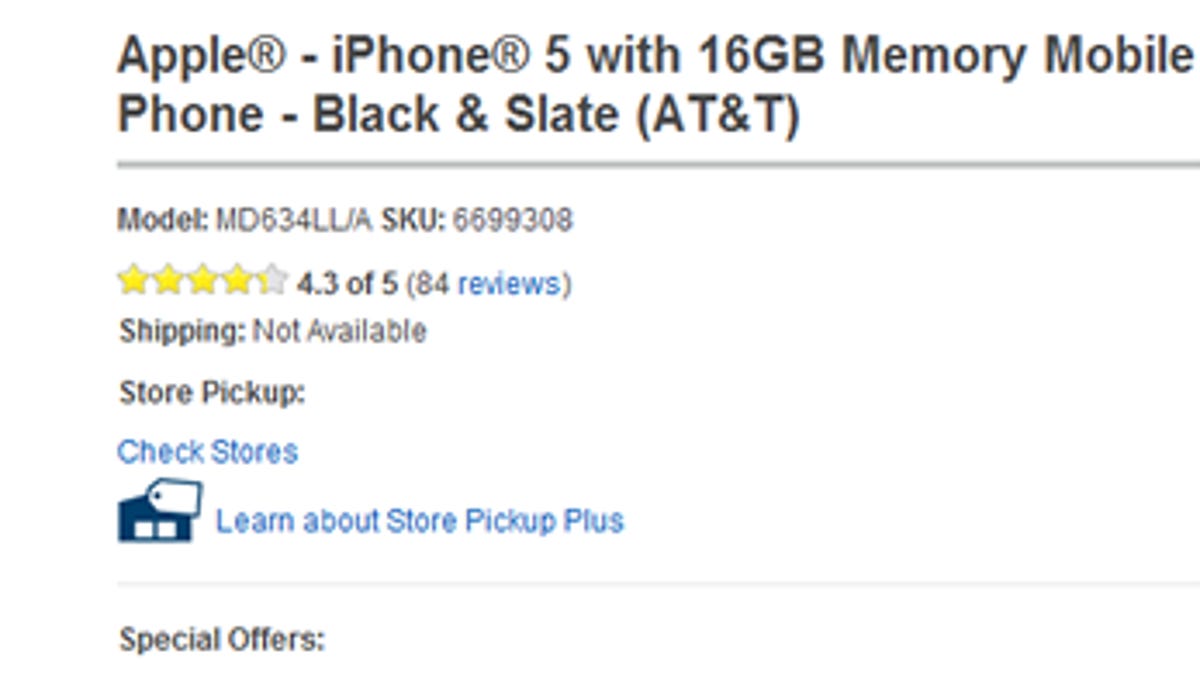This screenshot has width=1200, height=675.
Task: Click the partially filled fifth rating star
Action: pos(271,281)
